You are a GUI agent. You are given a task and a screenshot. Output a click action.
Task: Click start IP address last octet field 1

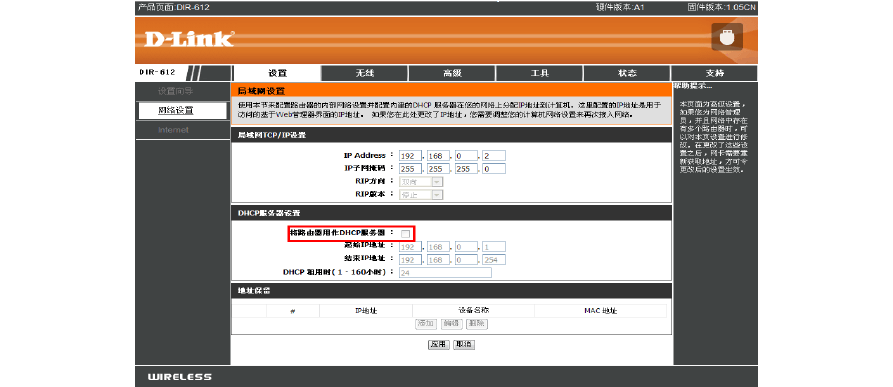point(494,246)
